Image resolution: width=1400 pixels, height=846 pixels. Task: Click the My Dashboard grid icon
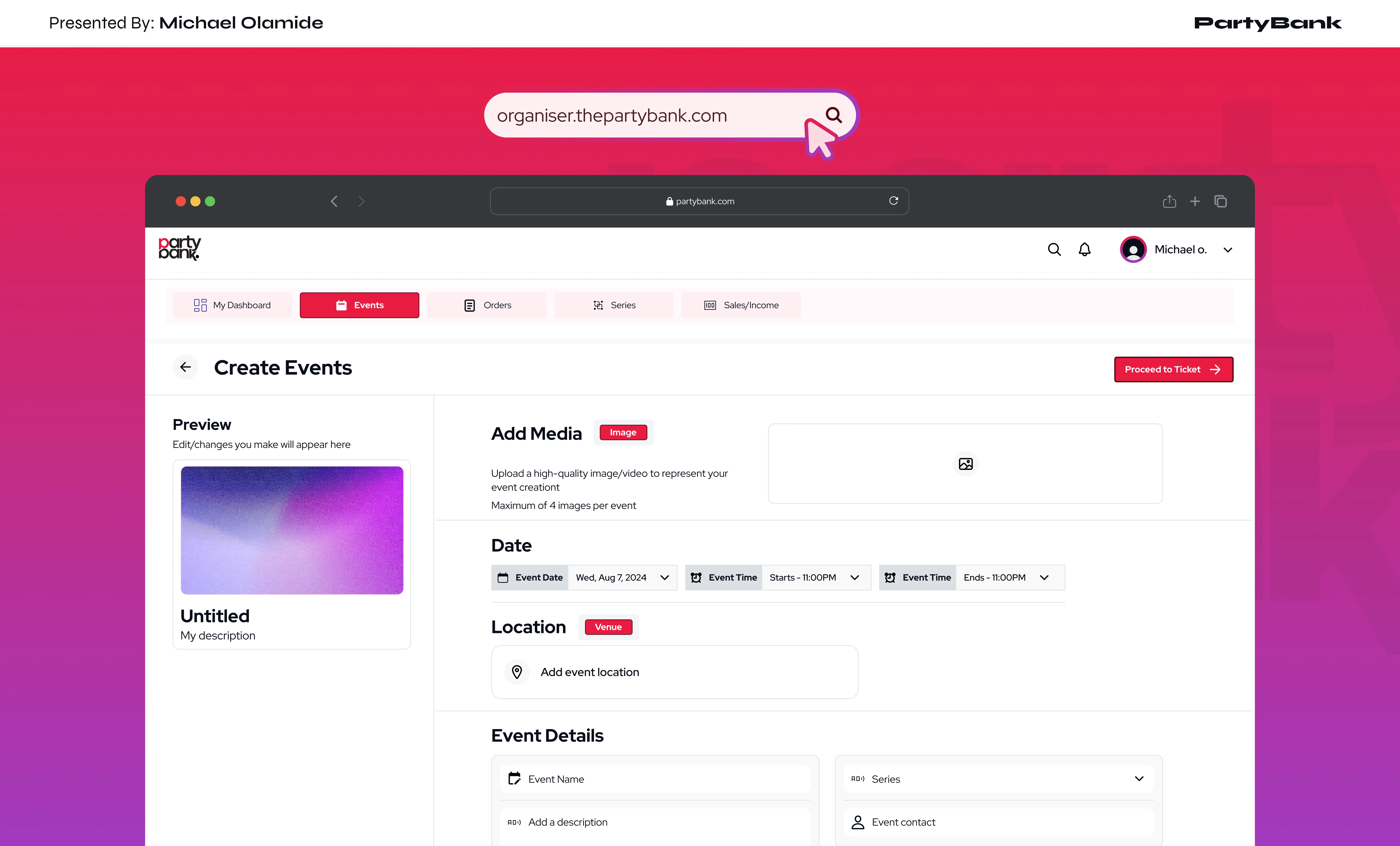click(x=200, y=305)
